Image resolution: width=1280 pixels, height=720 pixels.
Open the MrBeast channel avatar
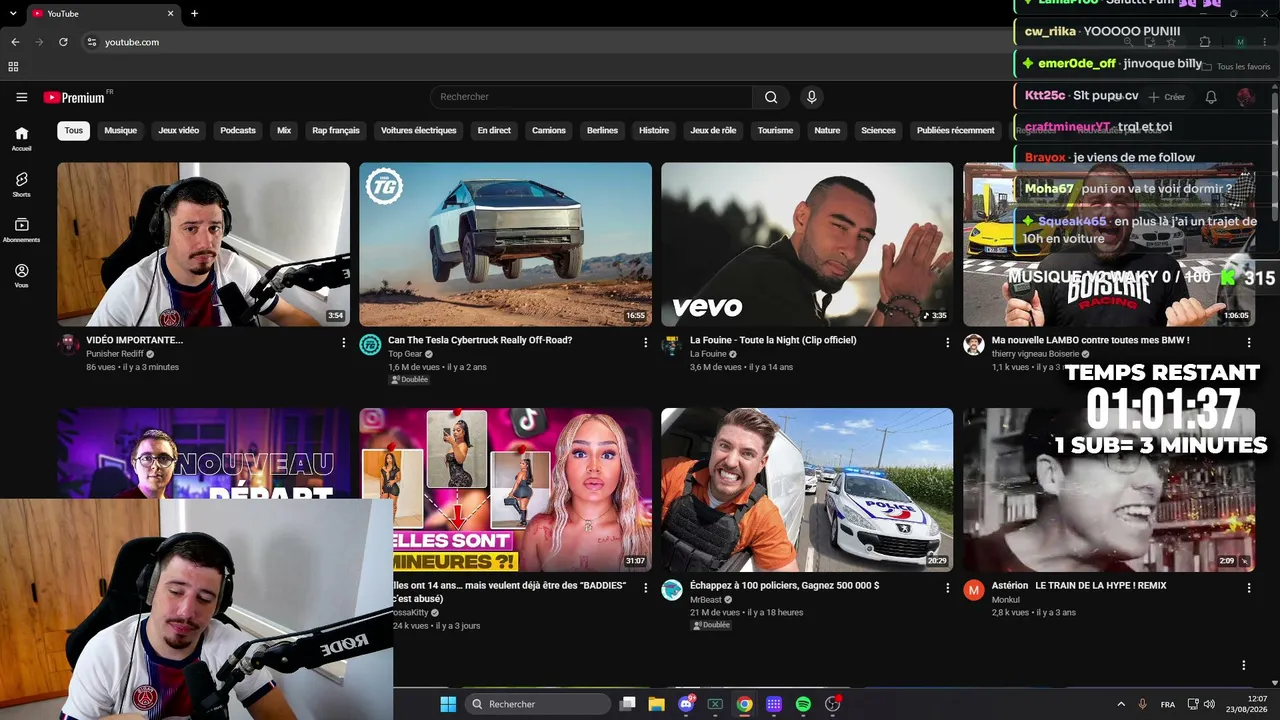coord(672,590)
